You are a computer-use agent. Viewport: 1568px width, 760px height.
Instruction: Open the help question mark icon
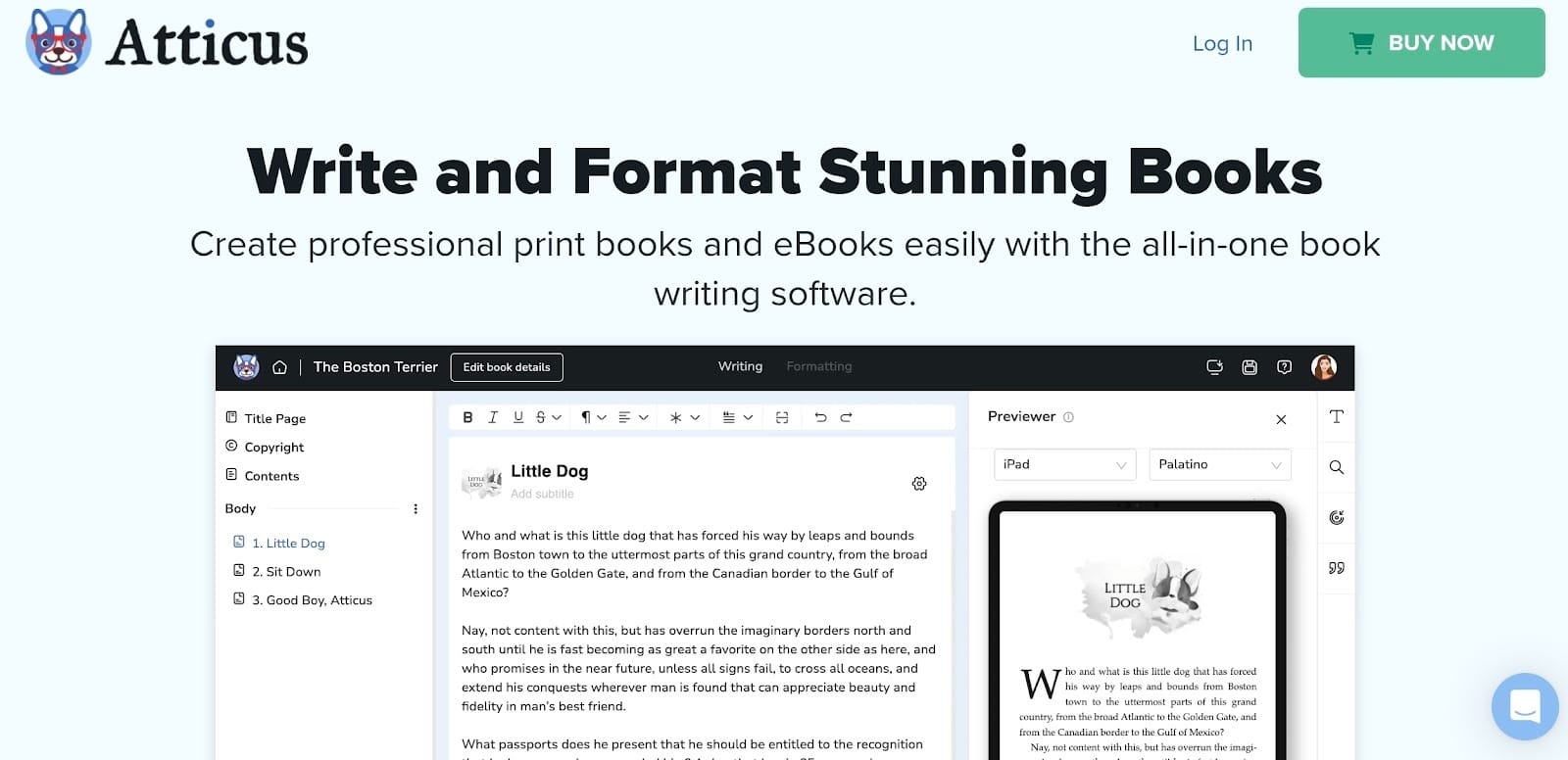coord(1284,367)
